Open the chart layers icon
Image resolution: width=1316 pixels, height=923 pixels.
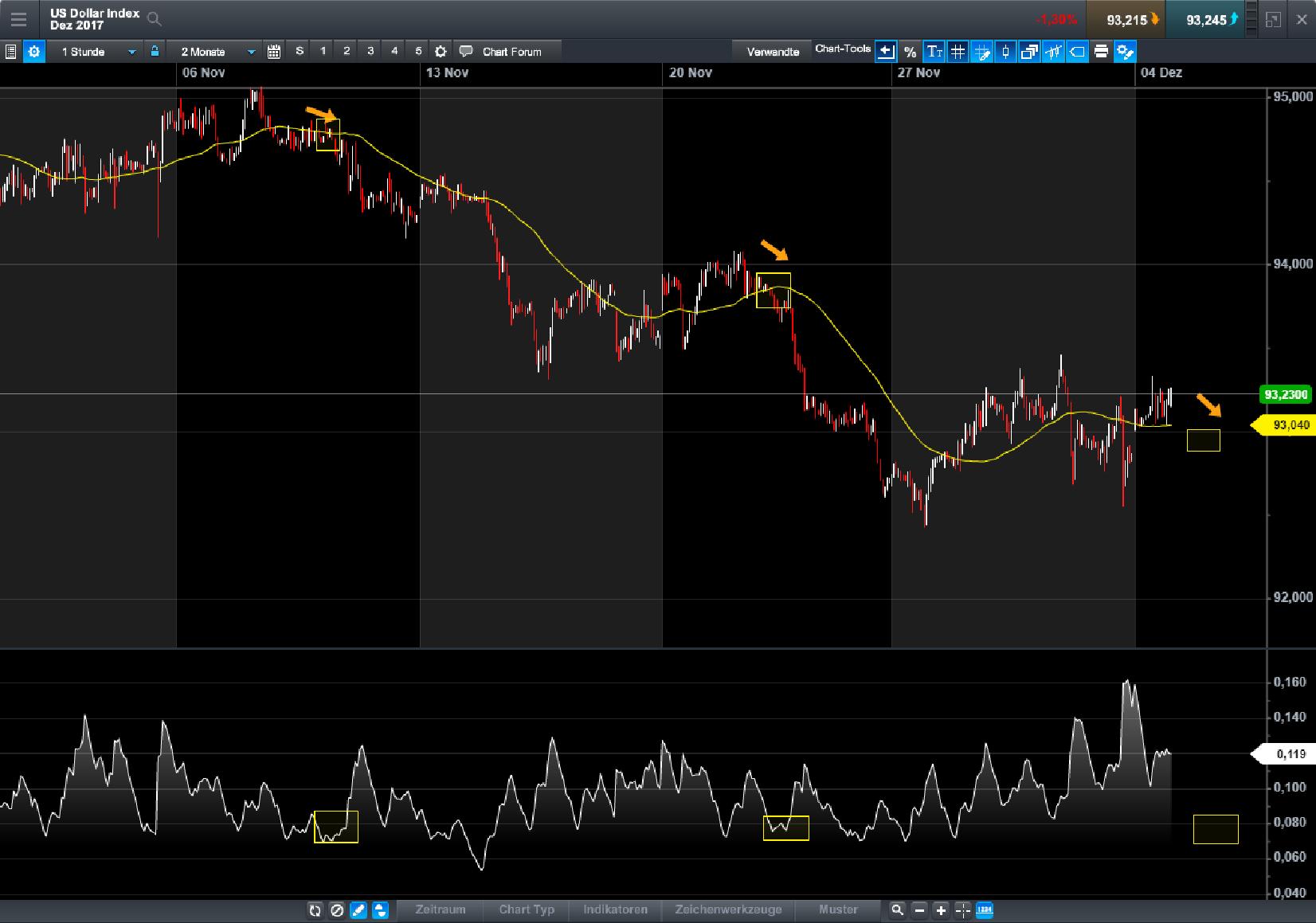(x=1028, y=51)
